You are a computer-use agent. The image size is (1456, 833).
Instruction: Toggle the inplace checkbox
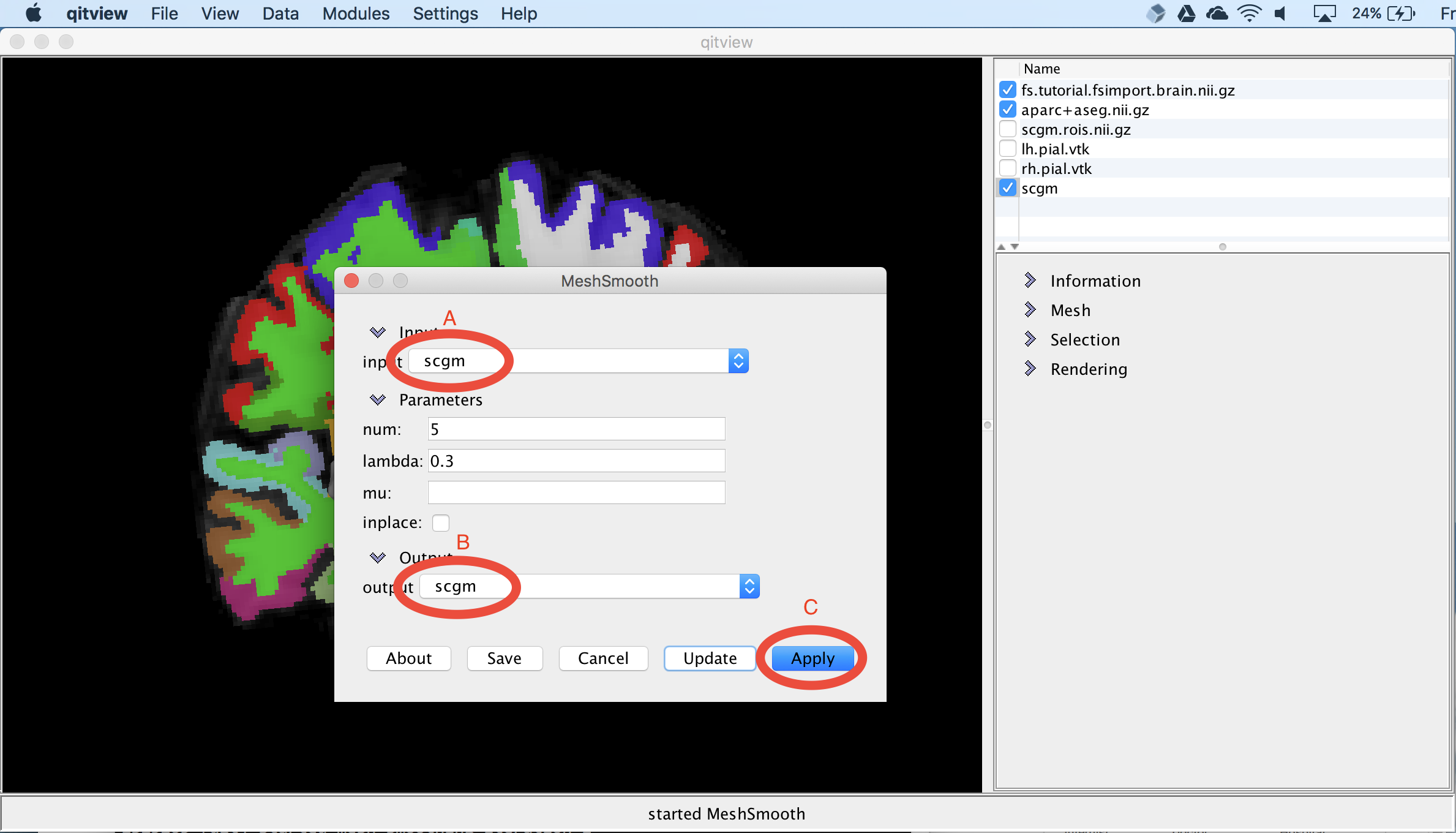[440, 522]
